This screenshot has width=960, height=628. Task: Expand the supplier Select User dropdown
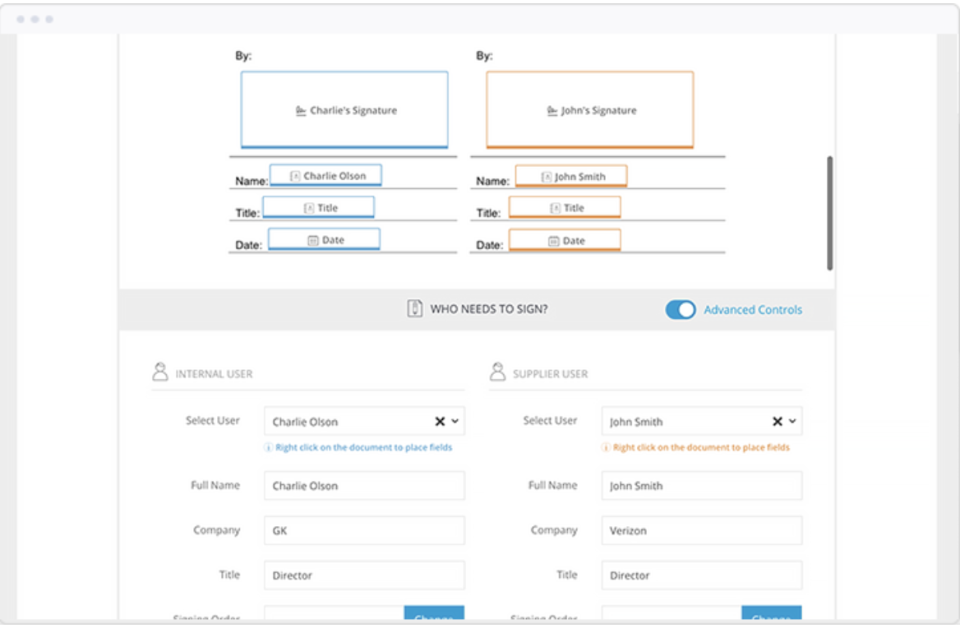[793, 422]
